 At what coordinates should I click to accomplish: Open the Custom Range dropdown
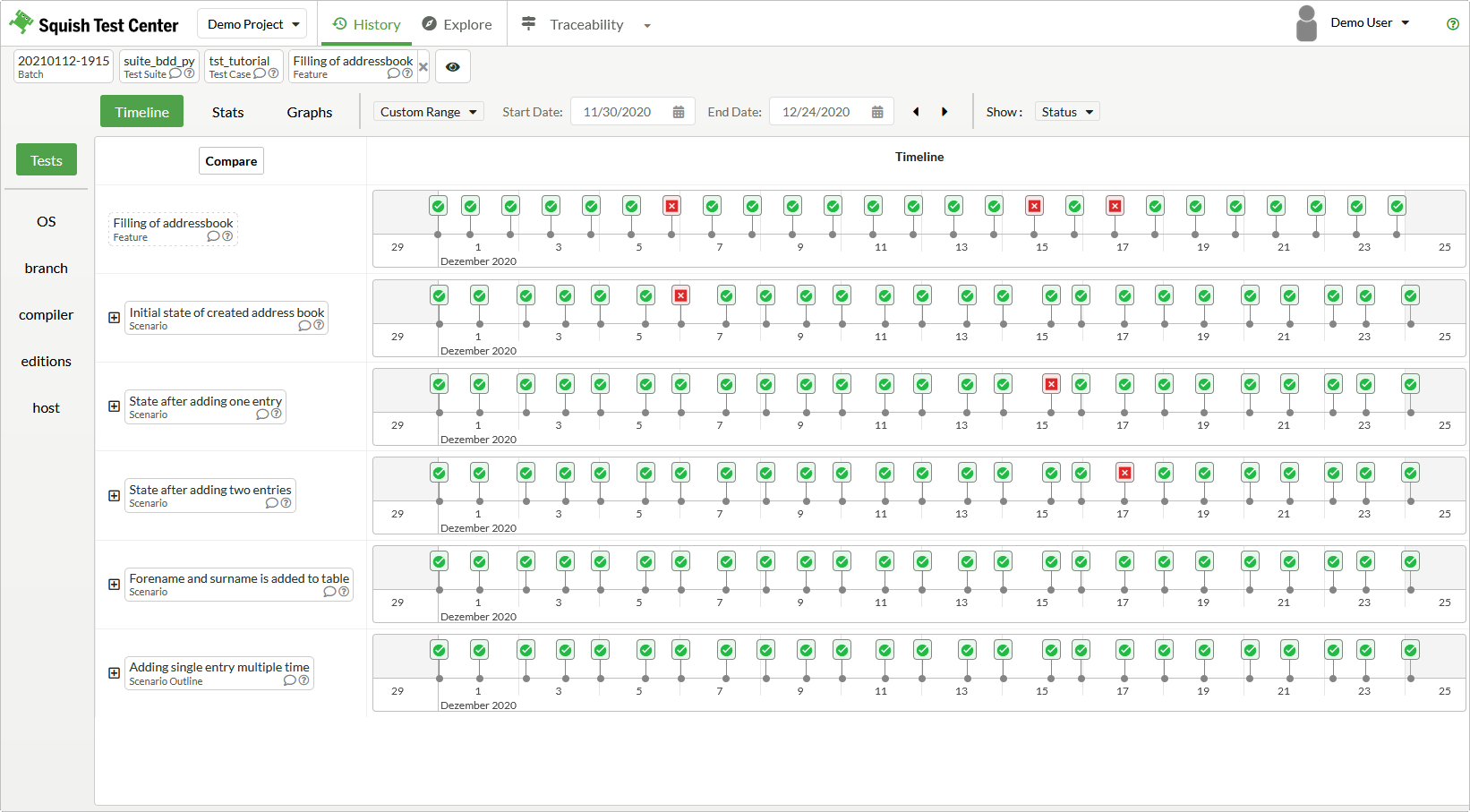429,112
